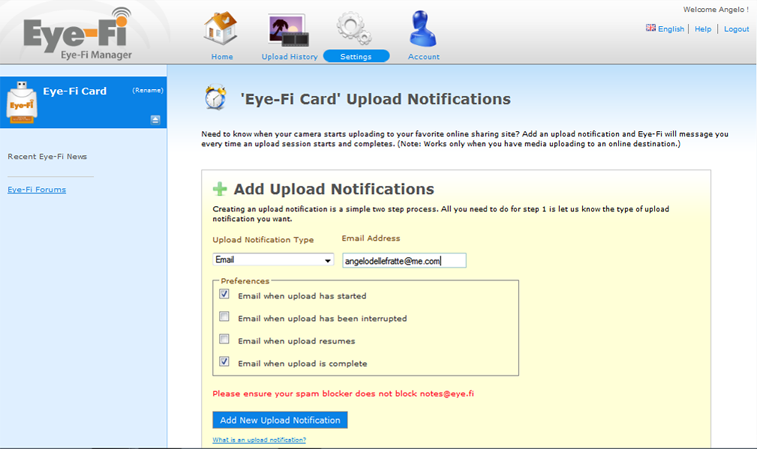Open the Help link

[703, 29]
